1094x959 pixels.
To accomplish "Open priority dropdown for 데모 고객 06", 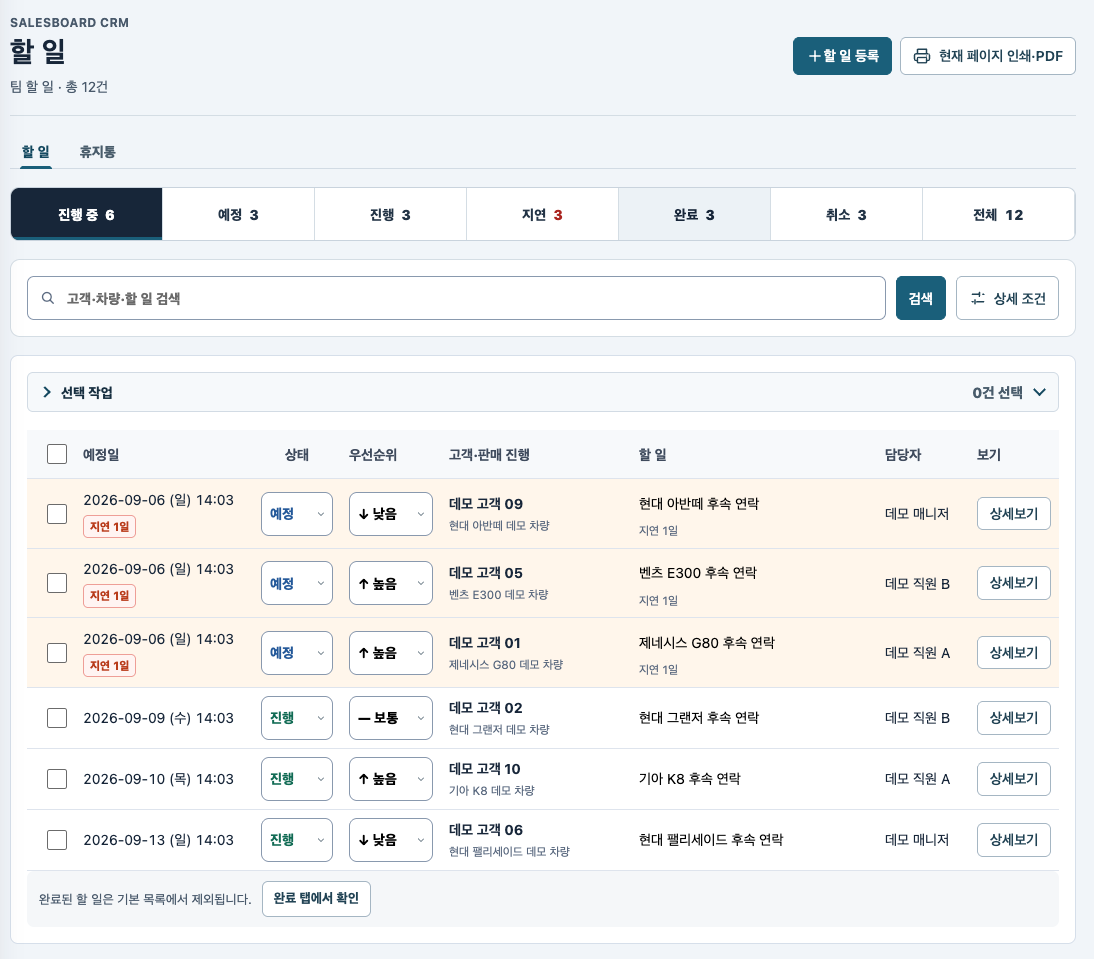I will pyautogui.click(x=391, y=840).
